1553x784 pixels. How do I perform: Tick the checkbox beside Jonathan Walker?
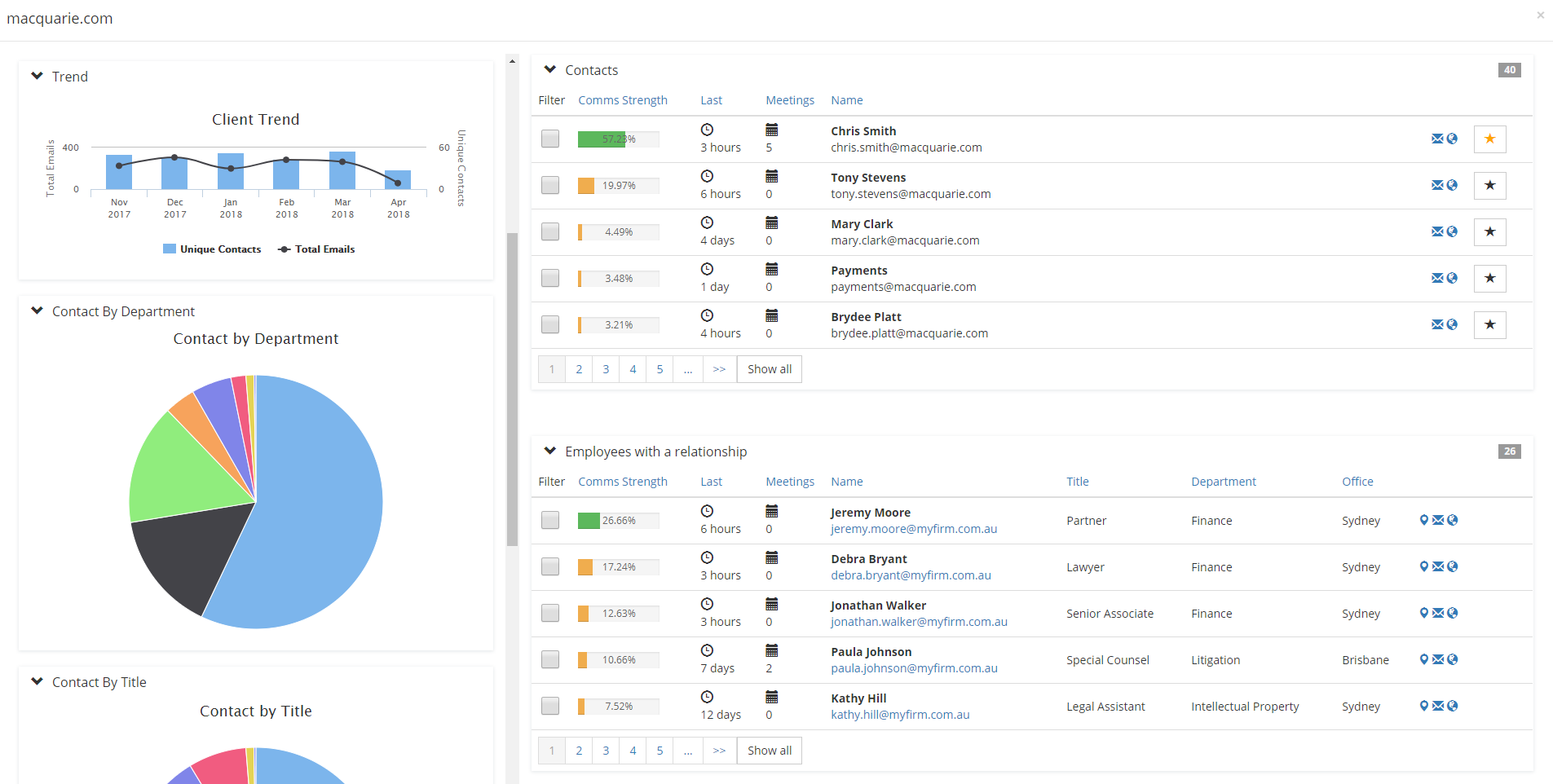(550, 614)
